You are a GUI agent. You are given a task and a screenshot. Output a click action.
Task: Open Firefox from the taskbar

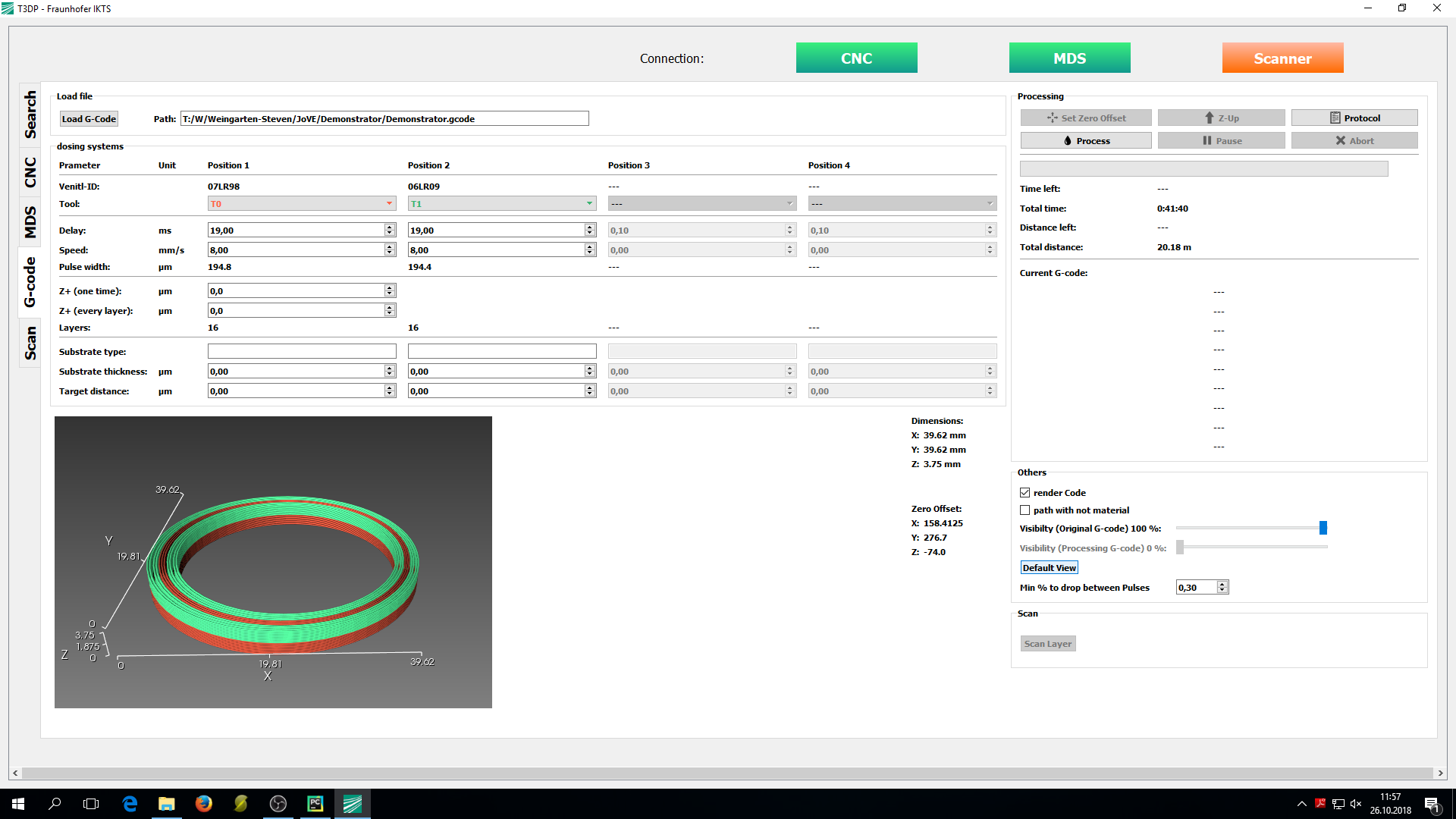point(203,804)
